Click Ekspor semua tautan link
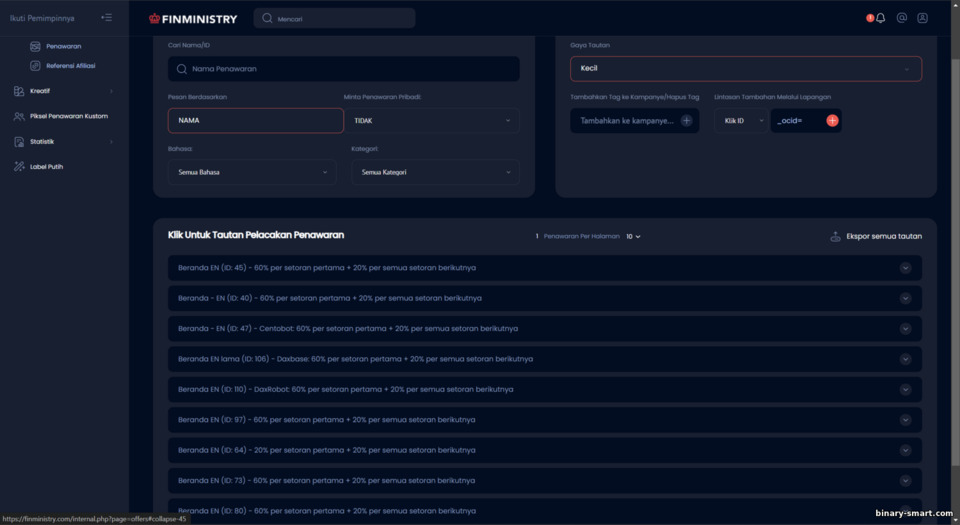 click(883, 236)
